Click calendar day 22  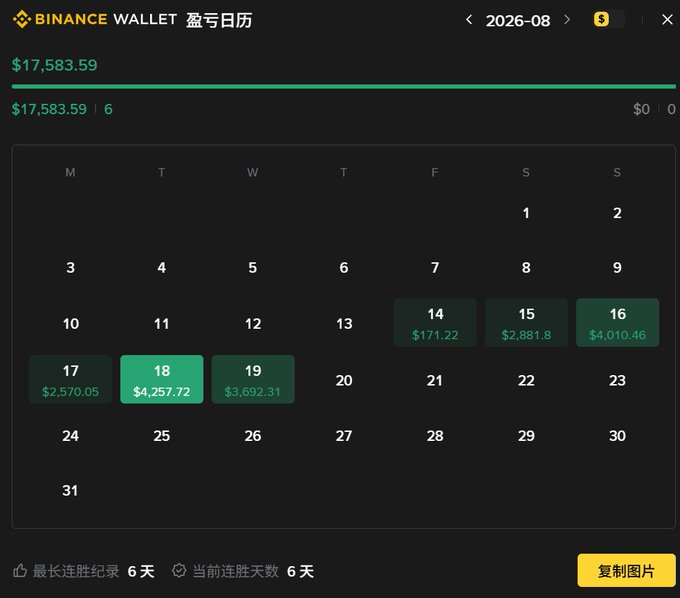(526, 380)
